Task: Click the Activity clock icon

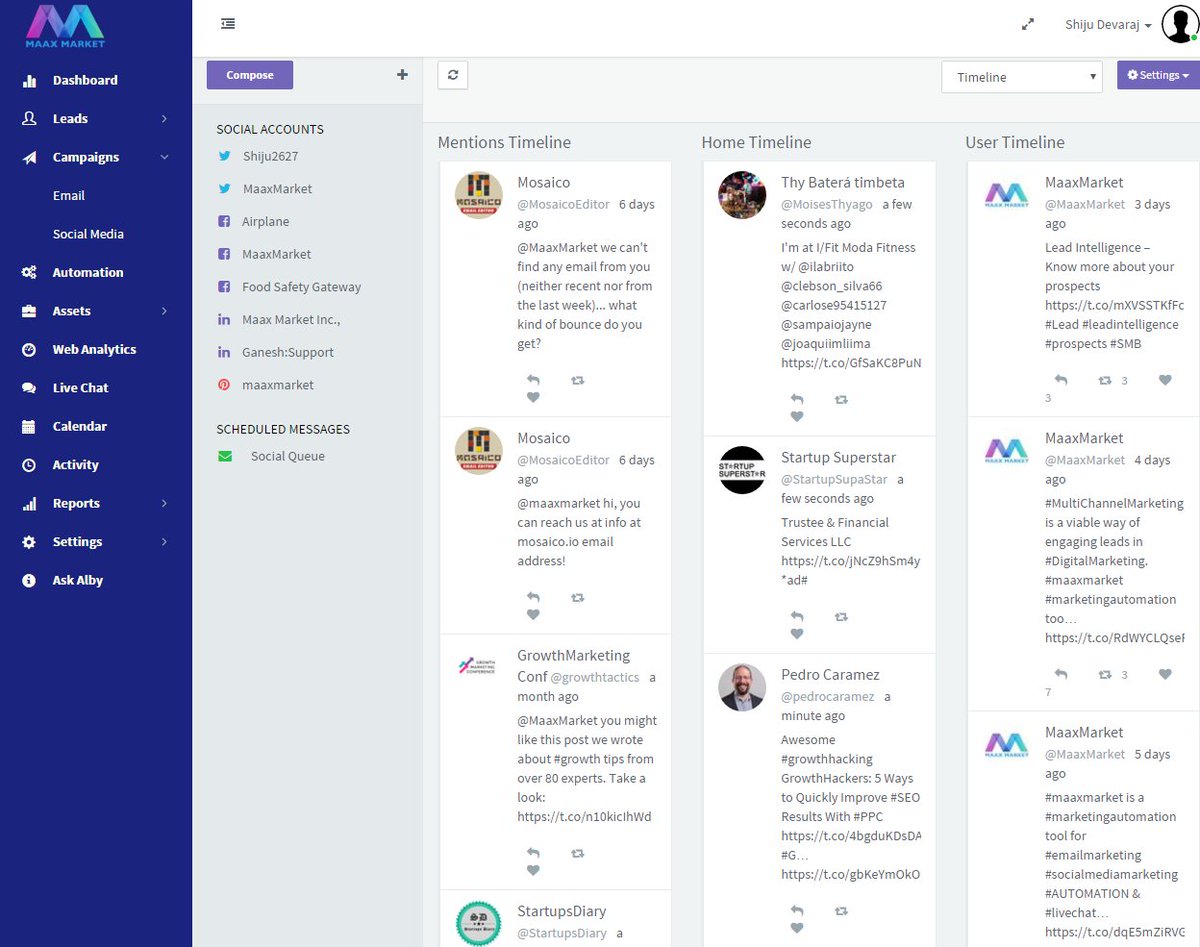Action: pos(30,465)
